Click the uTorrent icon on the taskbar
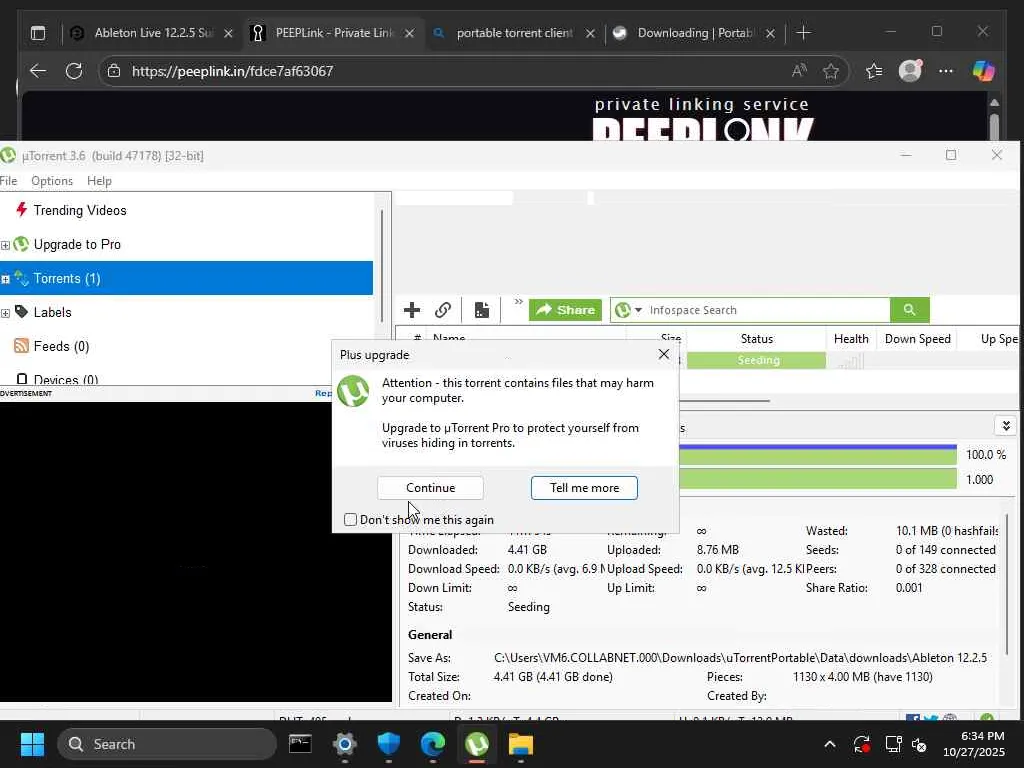Screen dimensions: 1024x768 (x=477, y=743)
